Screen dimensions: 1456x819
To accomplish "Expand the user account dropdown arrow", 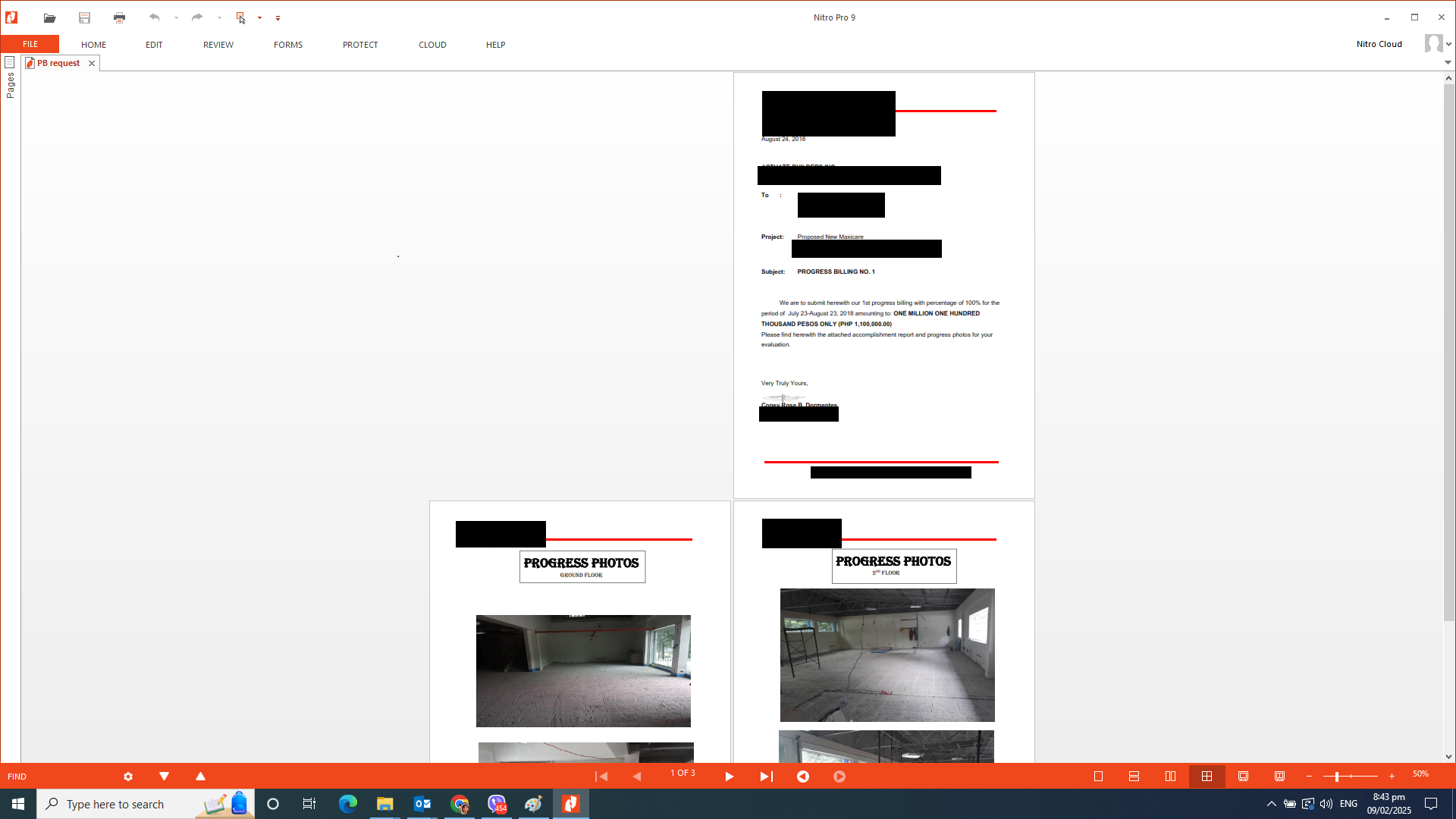I will tap(1448, 44).
